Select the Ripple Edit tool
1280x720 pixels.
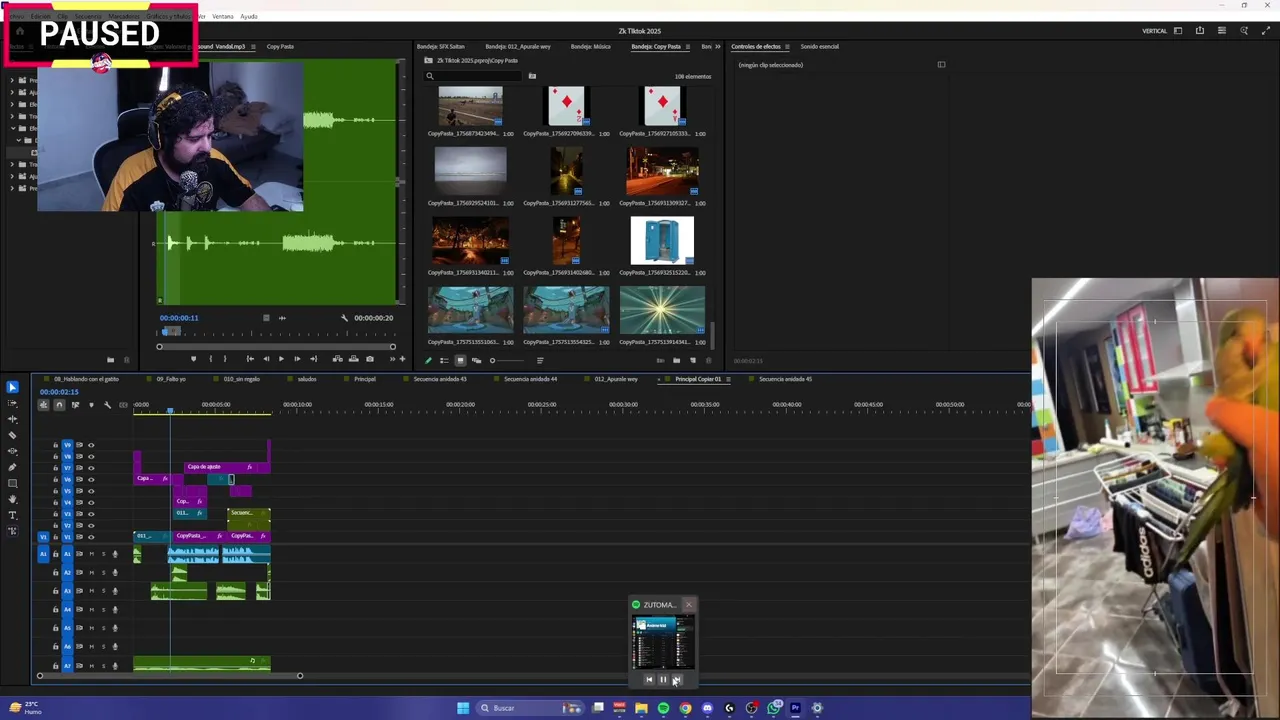pyautogui.click(x=12, y=419)
